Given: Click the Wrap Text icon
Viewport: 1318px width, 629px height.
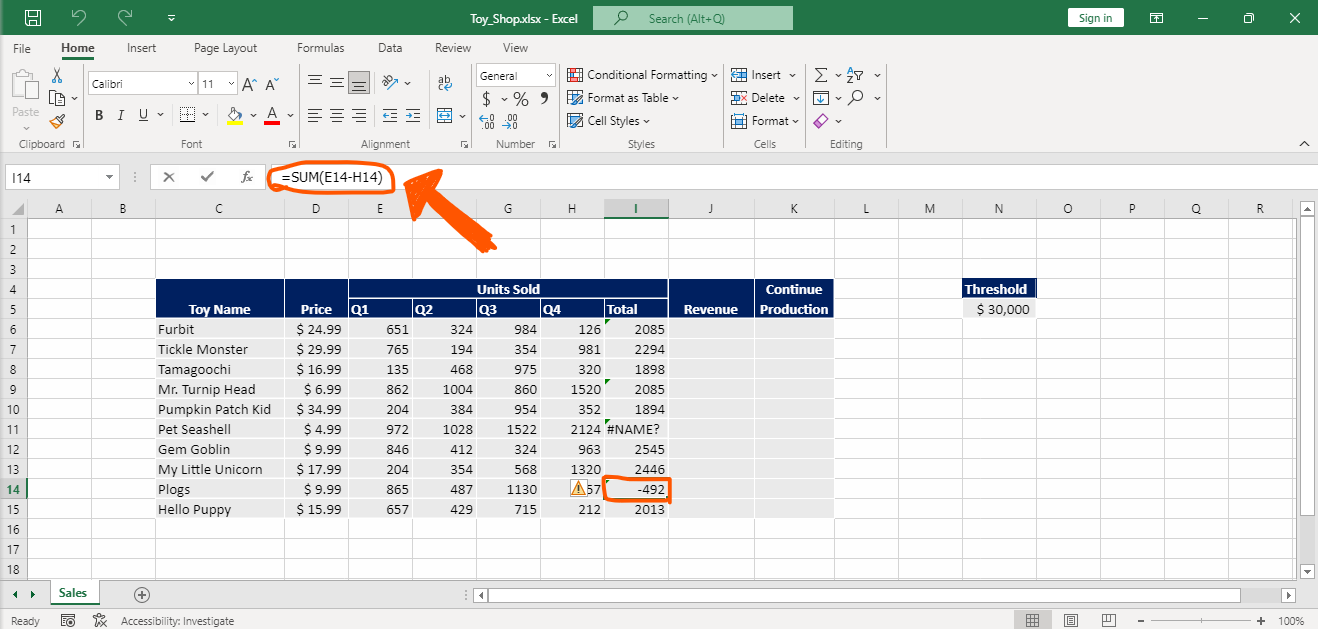Looking at the screenshot, I should (x=445, y=82).
